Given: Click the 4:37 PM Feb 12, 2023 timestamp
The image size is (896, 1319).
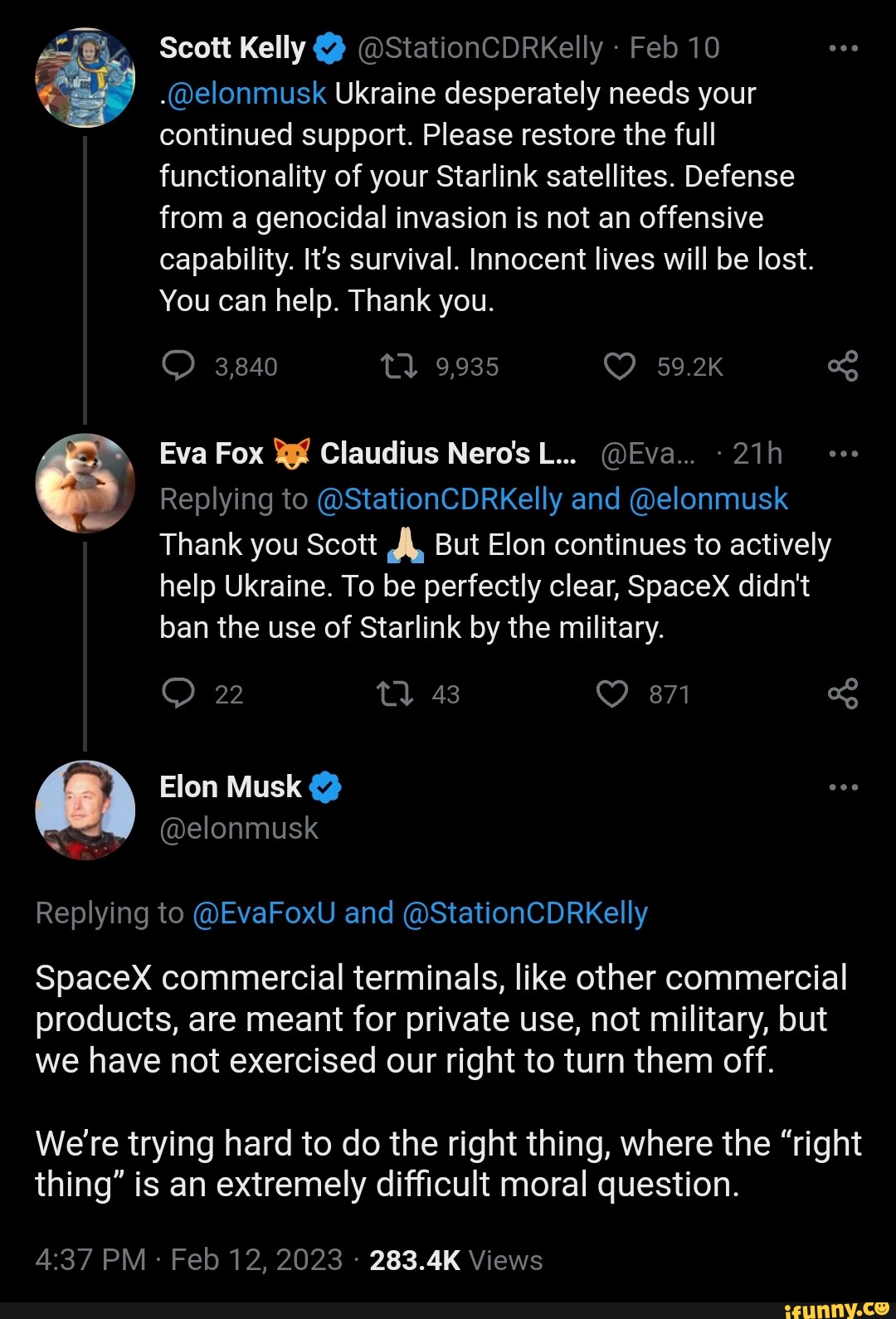Looking at the screenshot, I should [188, 1259].
